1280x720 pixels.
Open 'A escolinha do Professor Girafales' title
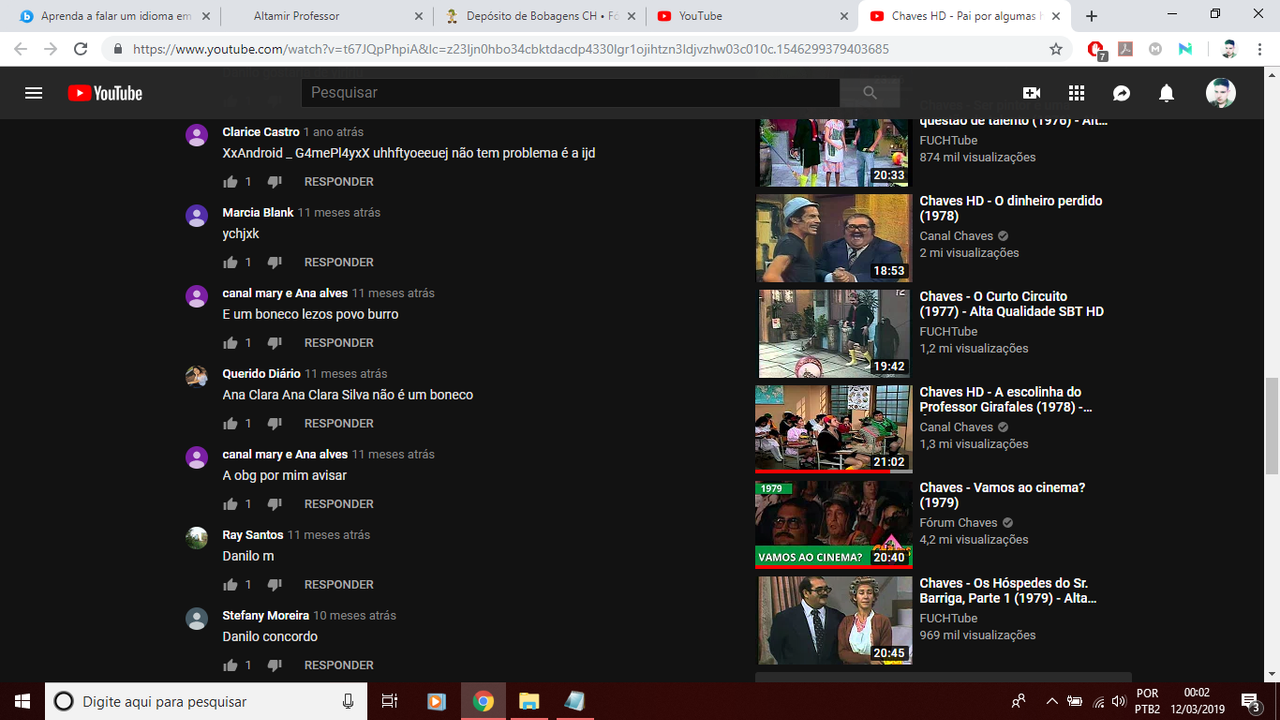coord(1007,400)
